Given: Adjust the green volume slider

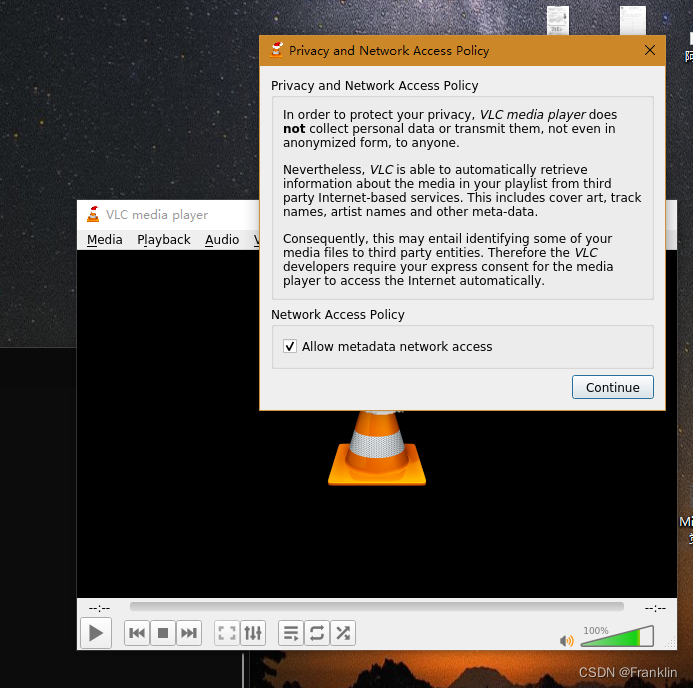Looking at the screenshot, I should (x=617, y=636).
